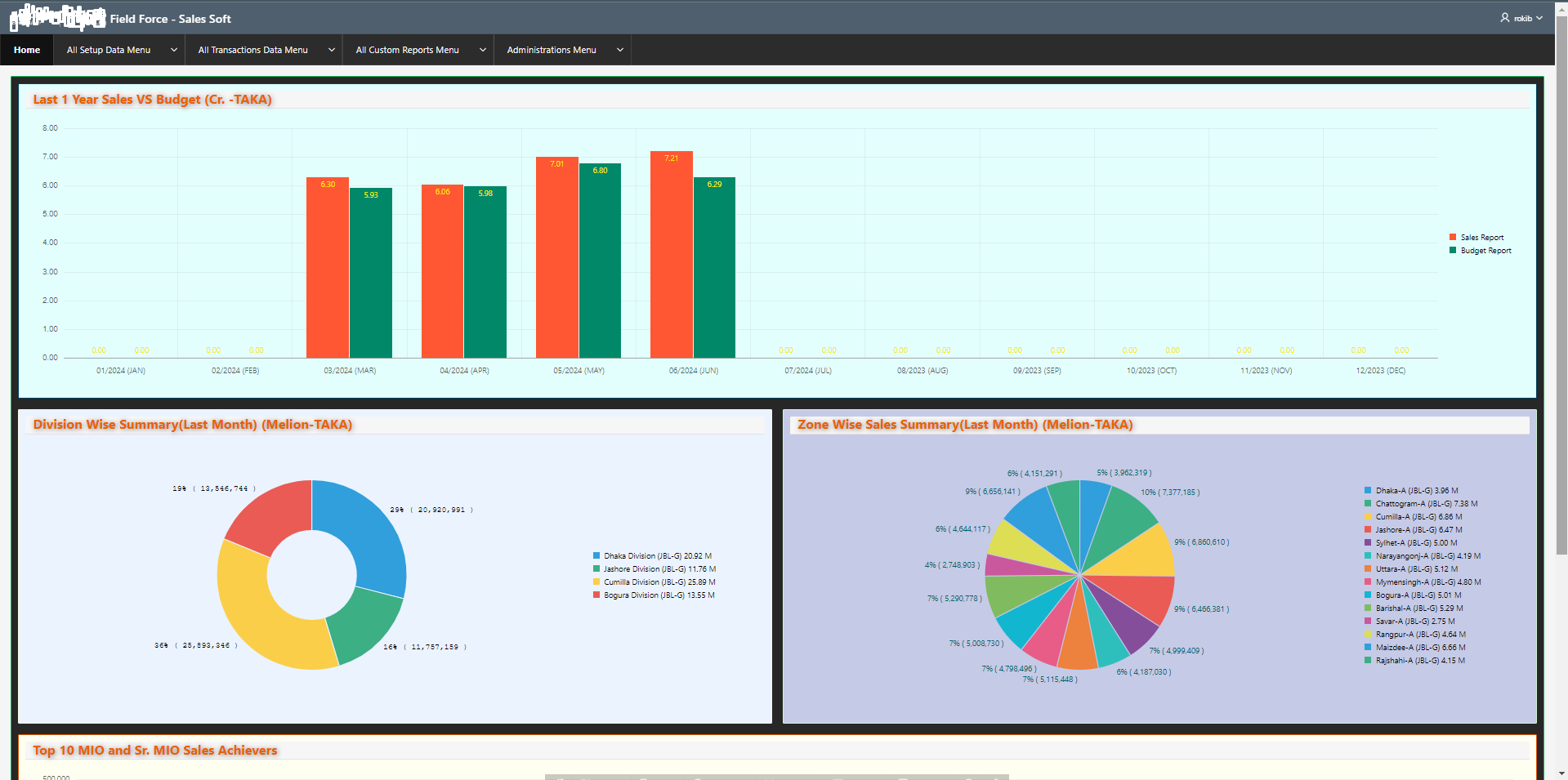Open the Home tab
This screenshot has height=780, width=1568.
(x=27, y=50)
